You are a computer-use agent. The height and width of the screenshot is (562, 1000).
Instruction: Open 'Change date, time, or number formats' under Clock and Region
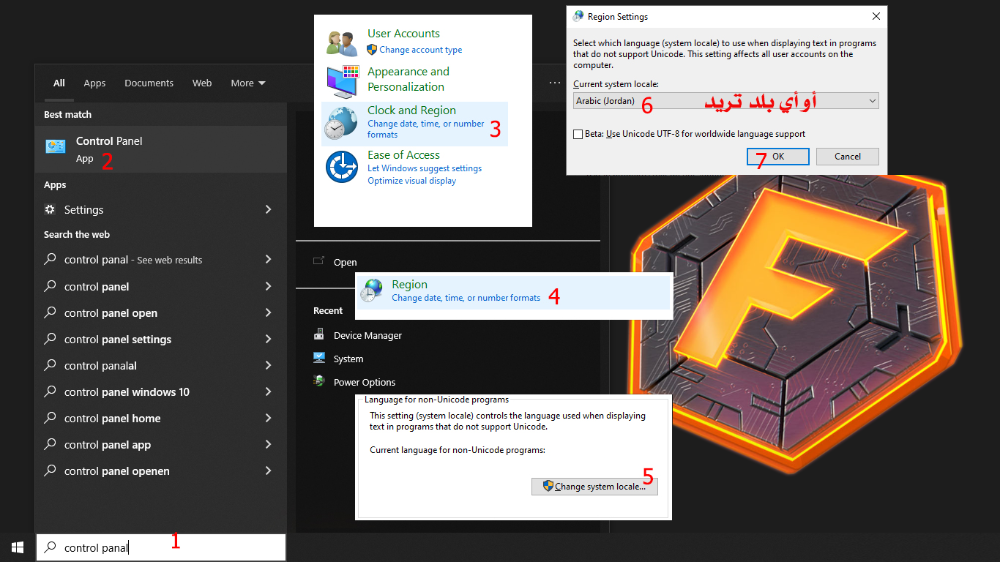426,129
